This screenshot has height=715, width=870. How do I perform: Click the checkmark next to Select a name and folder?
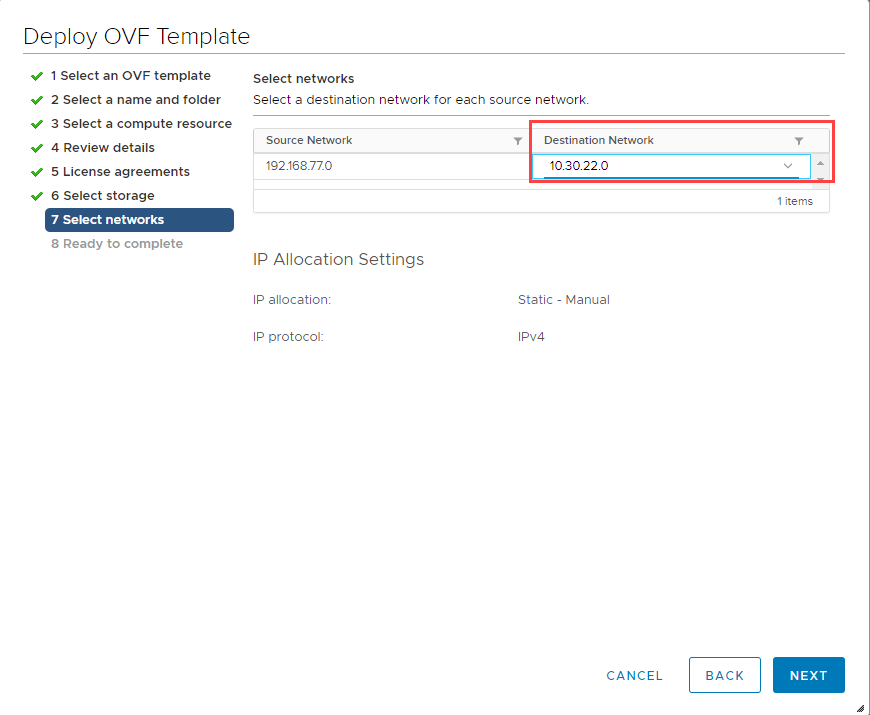[x=37, y=99]
